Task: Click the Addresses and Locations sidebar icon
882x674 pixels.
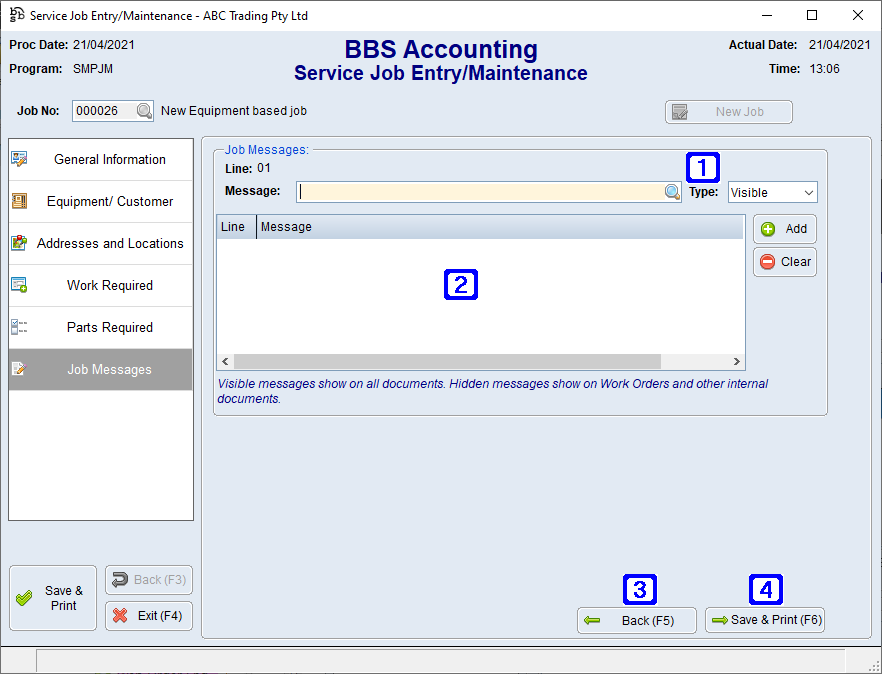Action: coord(19,242)
